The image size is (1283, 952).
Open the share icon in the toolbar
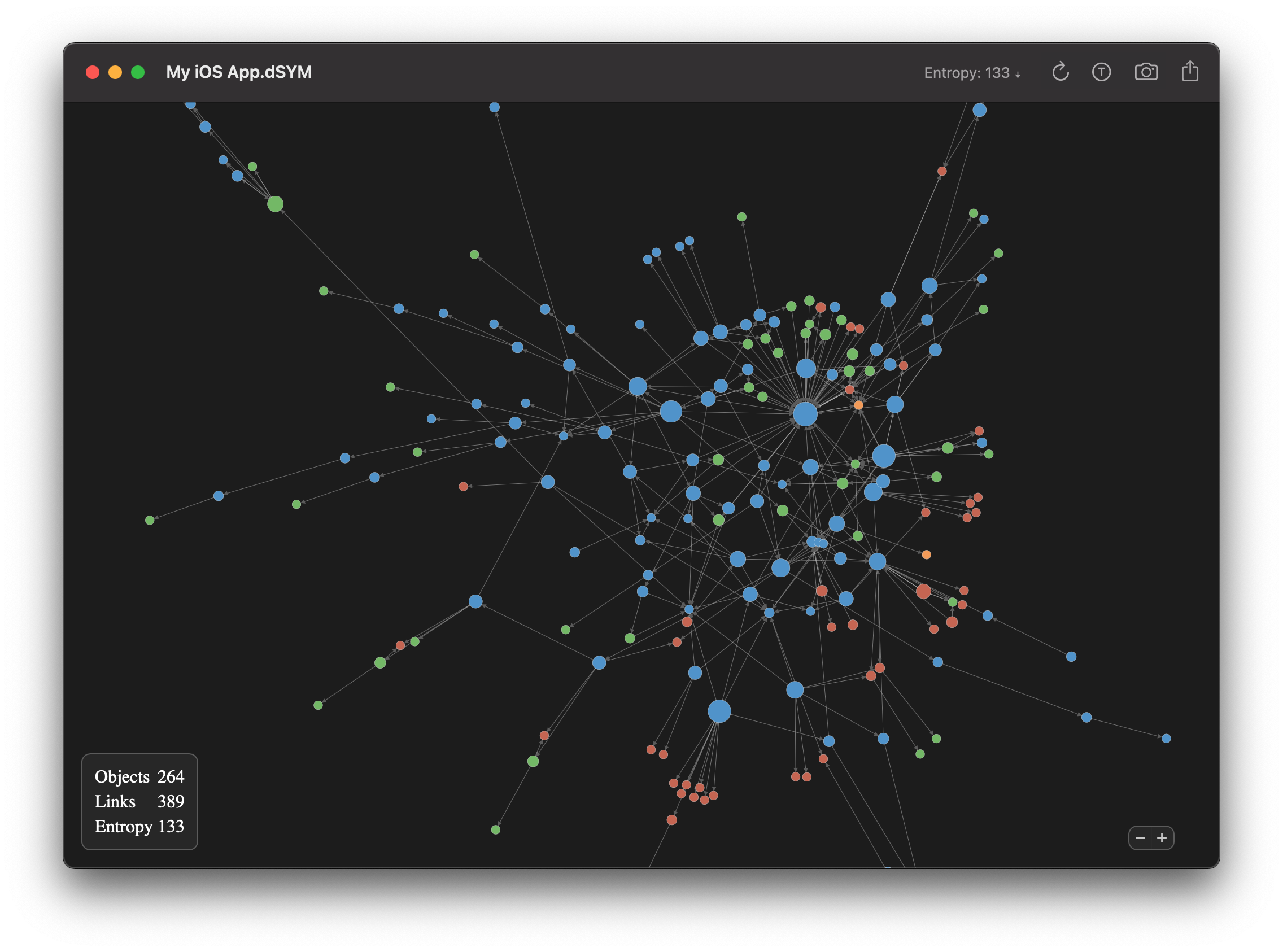pos(1190,72)
